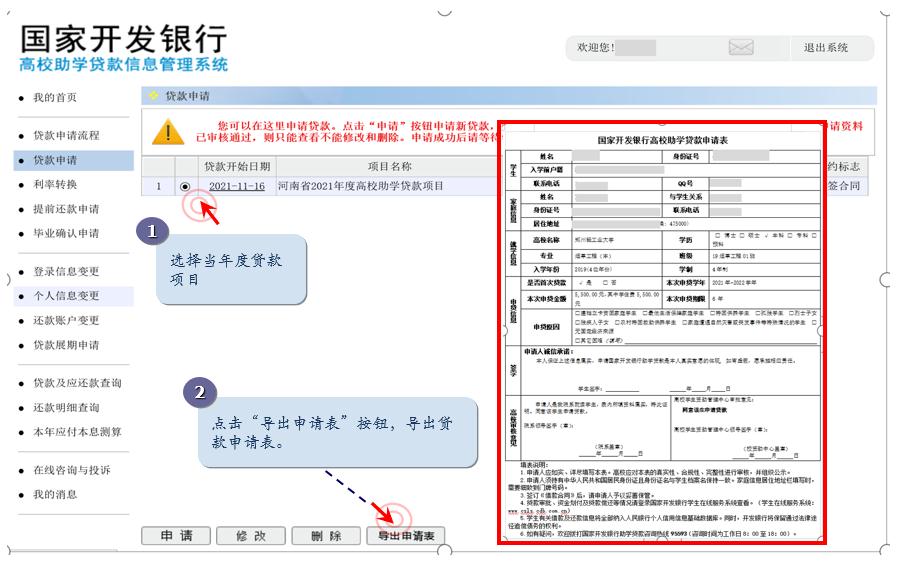Click the 国家开发银行高校助学贷款申请表 form preview
This screenshot has width=899, height=567.
662,333
